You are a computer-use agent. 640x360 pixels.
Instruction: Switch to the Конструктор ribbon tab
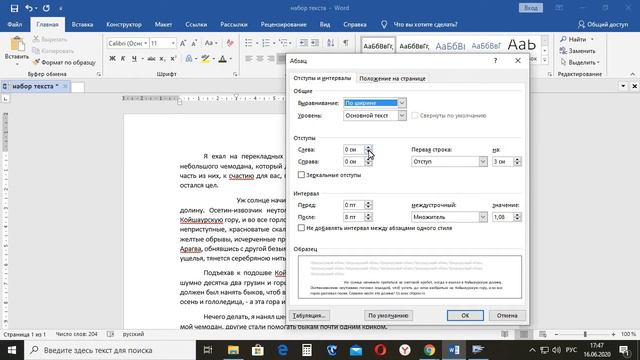[x=124, y=24]
